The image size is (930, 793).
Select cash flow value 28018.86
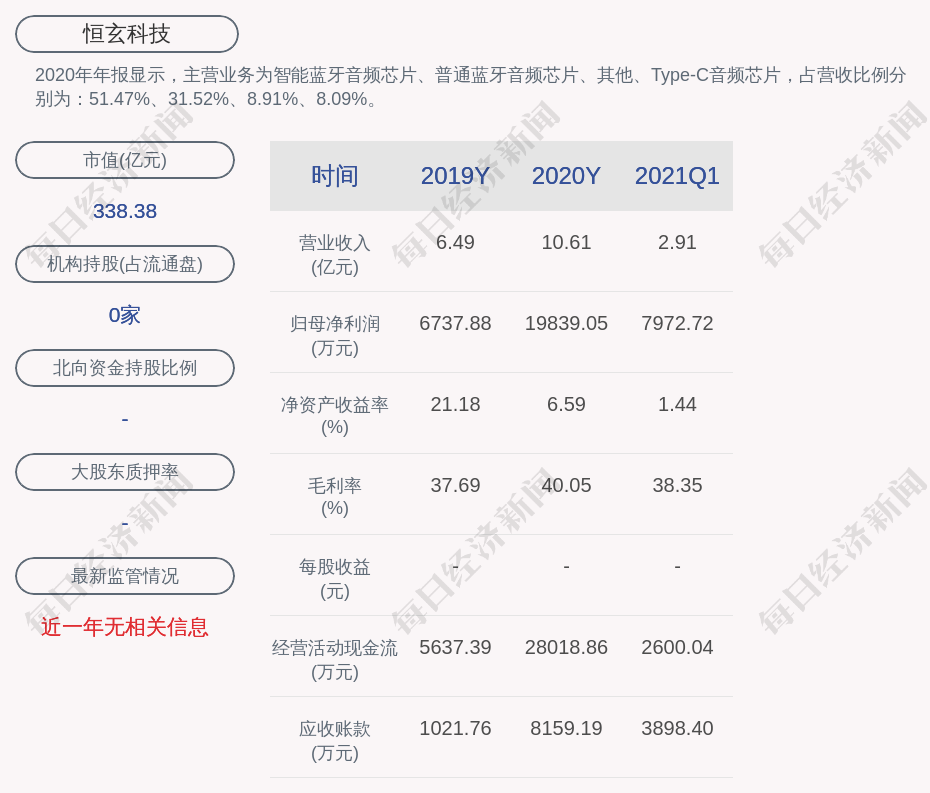click(566, 647)
